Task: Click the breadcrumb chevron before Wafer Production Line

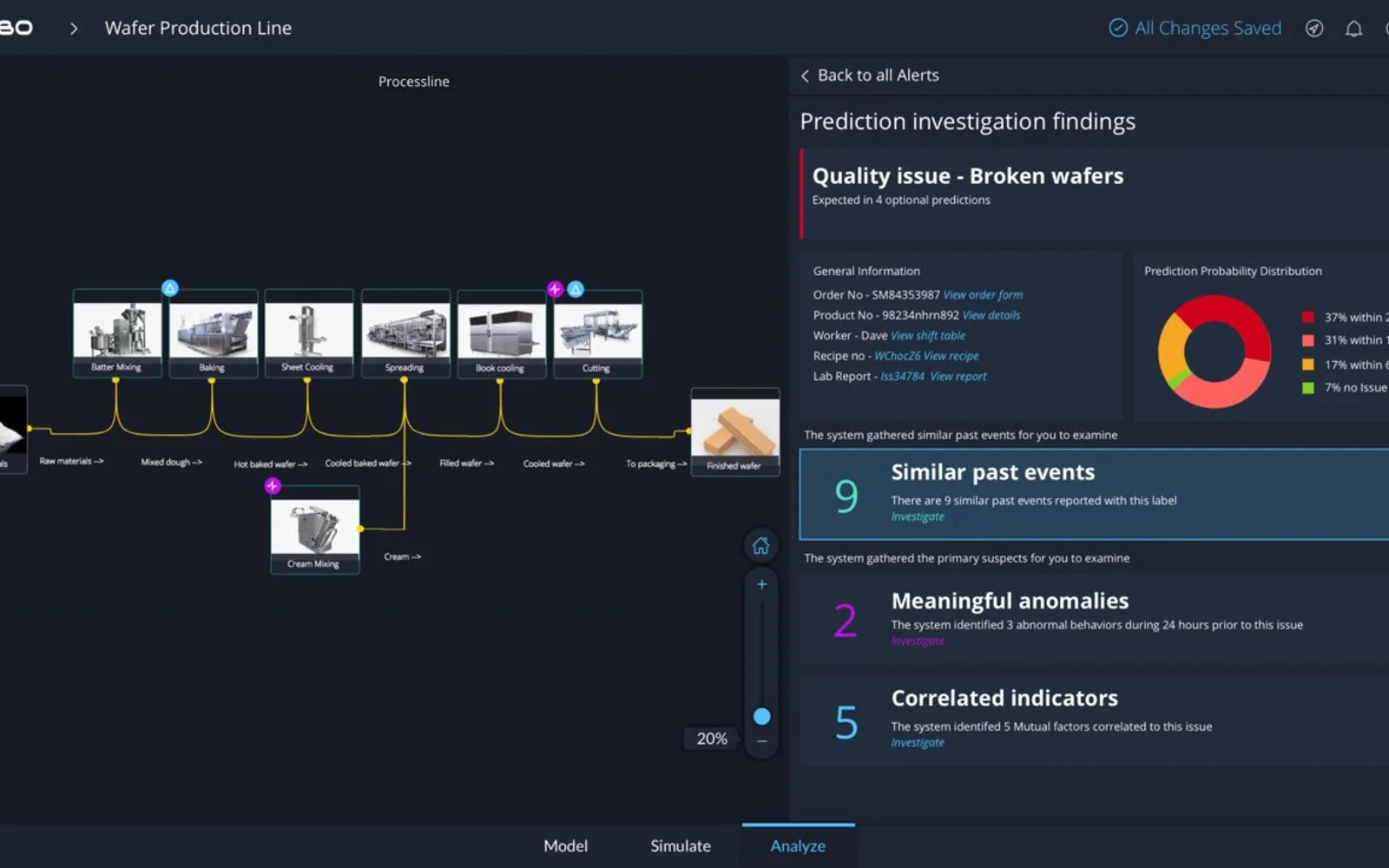Action: [74, 29]
